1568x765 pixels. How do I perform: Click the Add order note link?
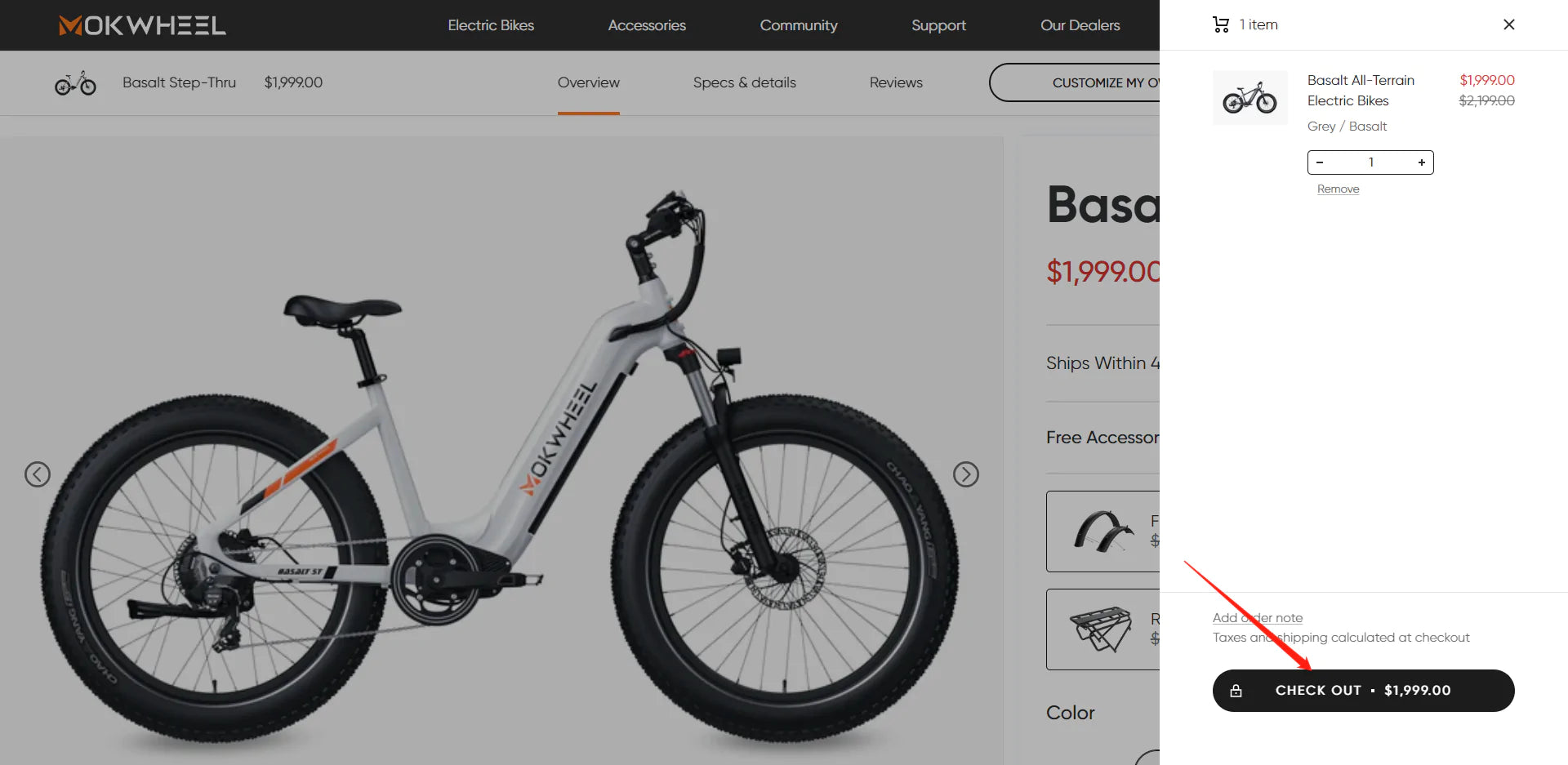point(1258,618)
